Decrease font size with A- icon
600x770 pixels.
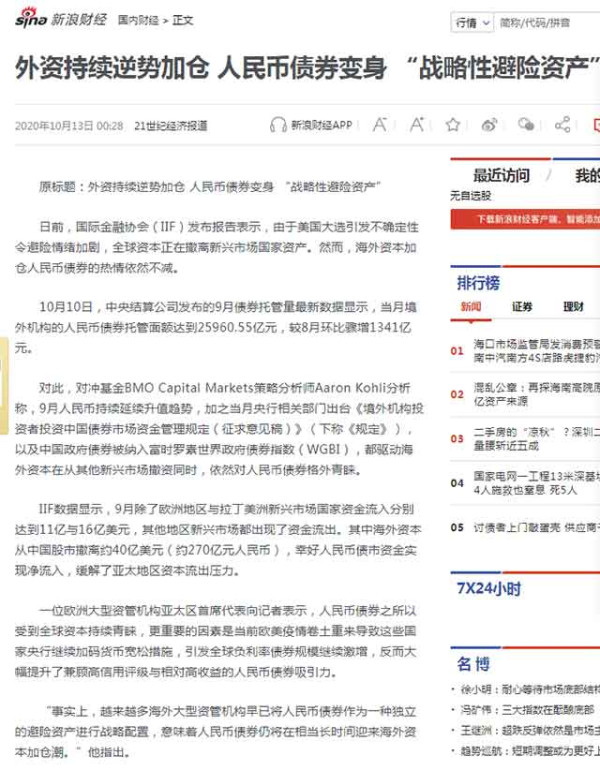click(x=380, y=125)
